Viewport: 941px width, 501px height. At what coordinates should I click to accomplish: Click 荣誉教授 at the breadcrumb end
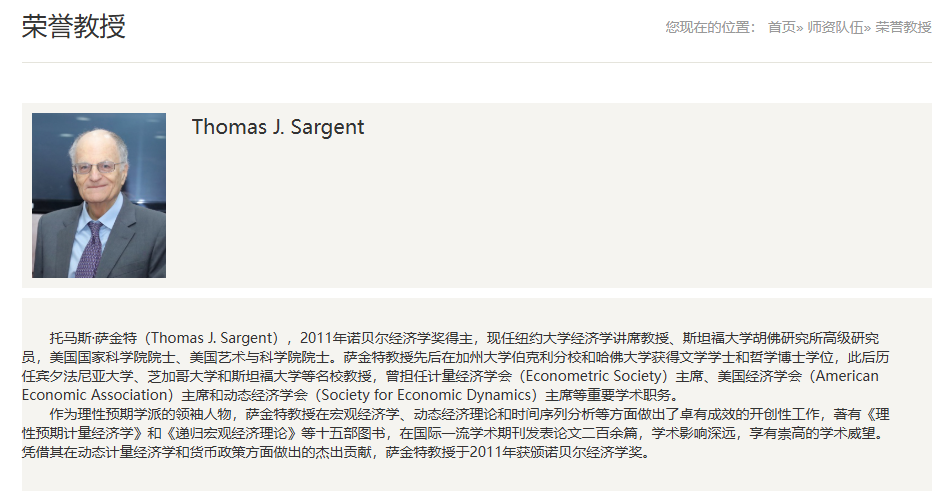tap(903, 27)
